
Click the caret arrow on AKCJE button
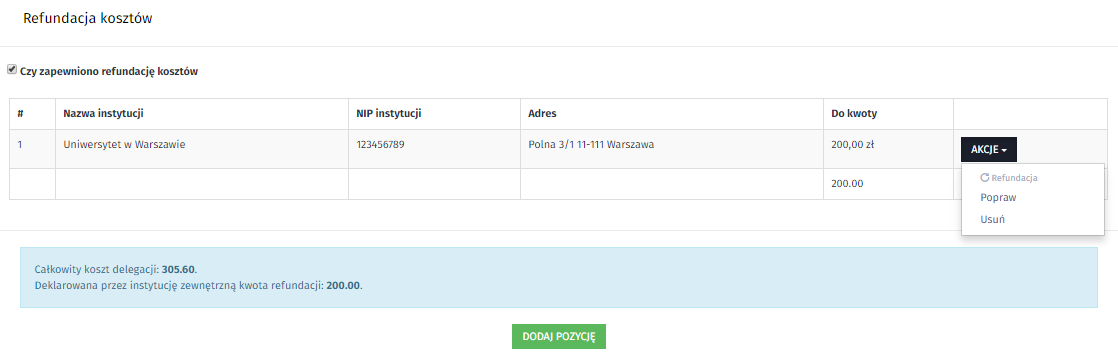click(x=1004, y=150)
